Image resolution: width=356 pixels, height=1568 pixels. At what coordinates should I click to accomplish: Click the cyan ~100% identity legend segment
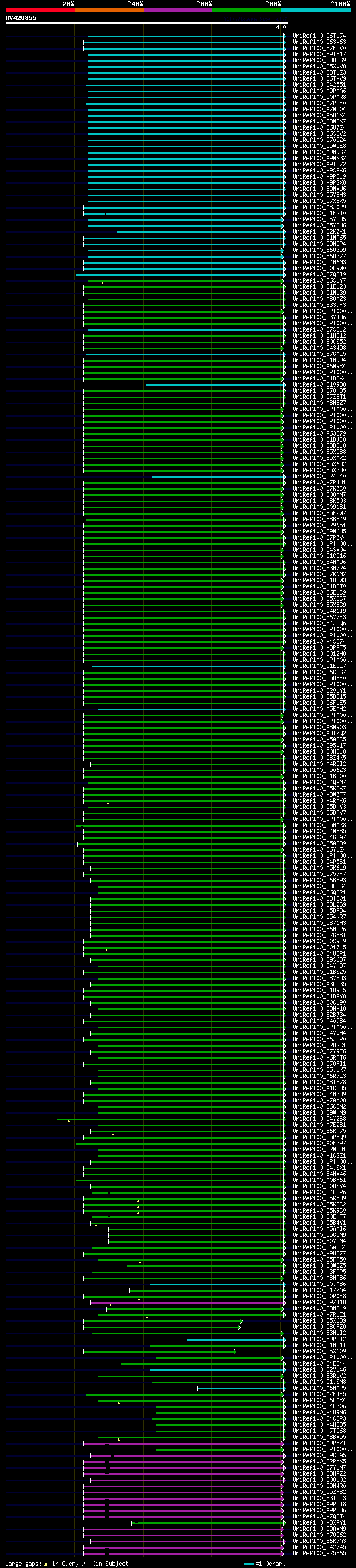[316, 10]
